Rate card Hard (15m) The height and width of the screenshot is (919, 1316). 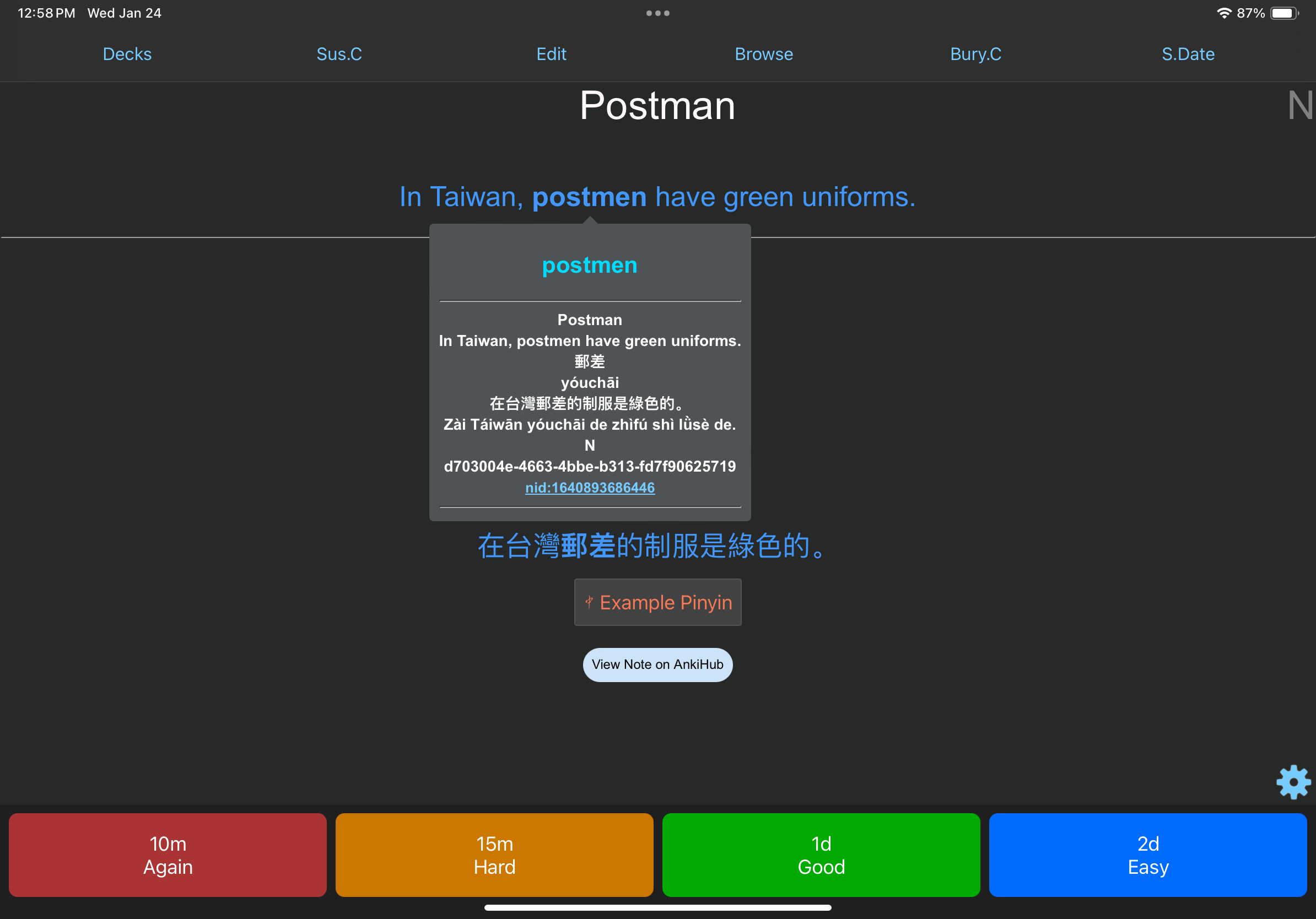click(x=494, y=855)
